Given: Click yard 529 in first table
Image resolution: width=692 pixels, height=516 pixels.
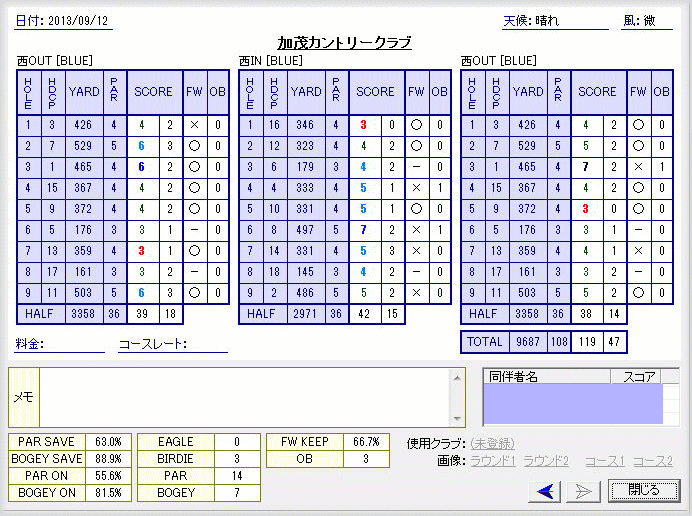Looking at the screenshot, I should (83, 146).
